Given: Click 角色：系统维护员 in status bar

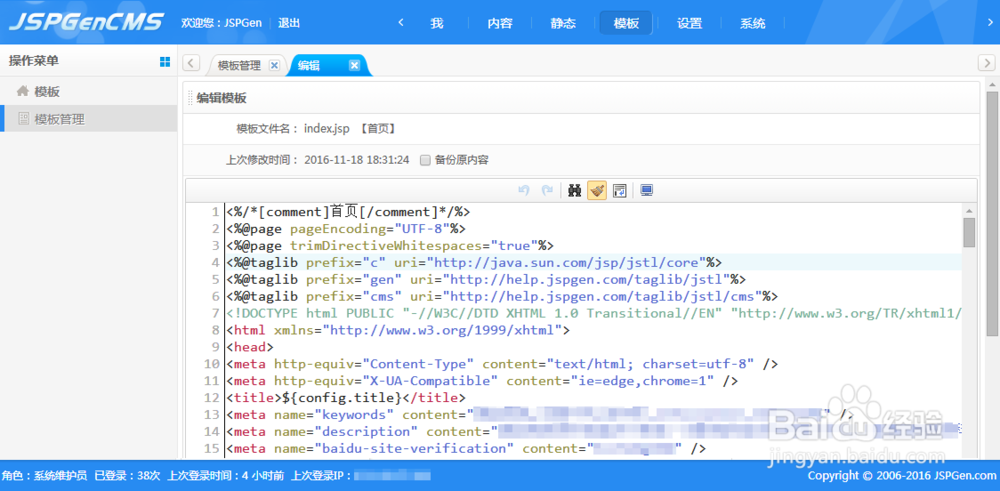Looking at the screenshot, I should (x=44, y=476).
